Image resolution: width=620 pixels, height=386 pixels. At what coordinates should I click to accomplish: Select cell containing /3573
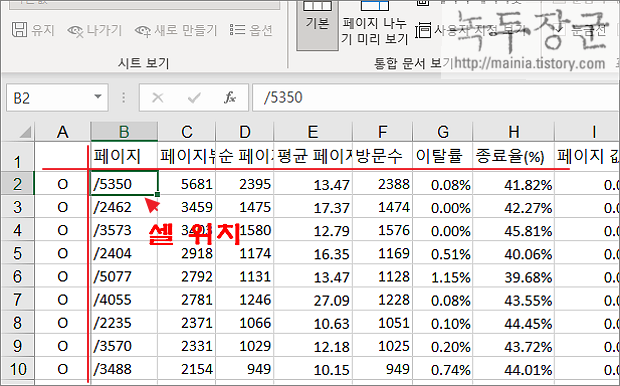coord(124,230)
